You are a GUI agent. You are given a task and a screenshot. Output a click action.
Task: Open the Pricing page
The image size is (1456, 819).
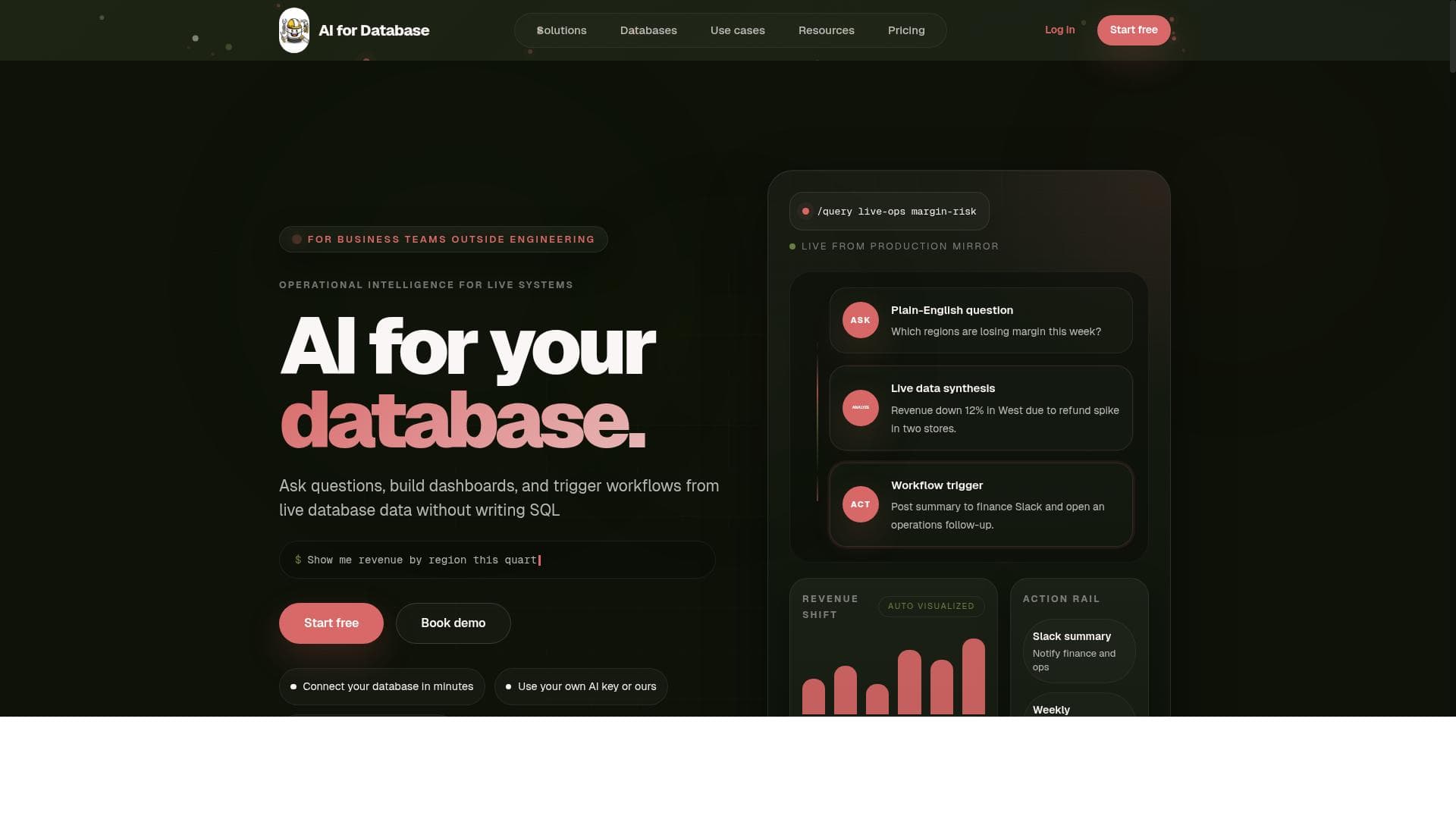coord(906,30)
